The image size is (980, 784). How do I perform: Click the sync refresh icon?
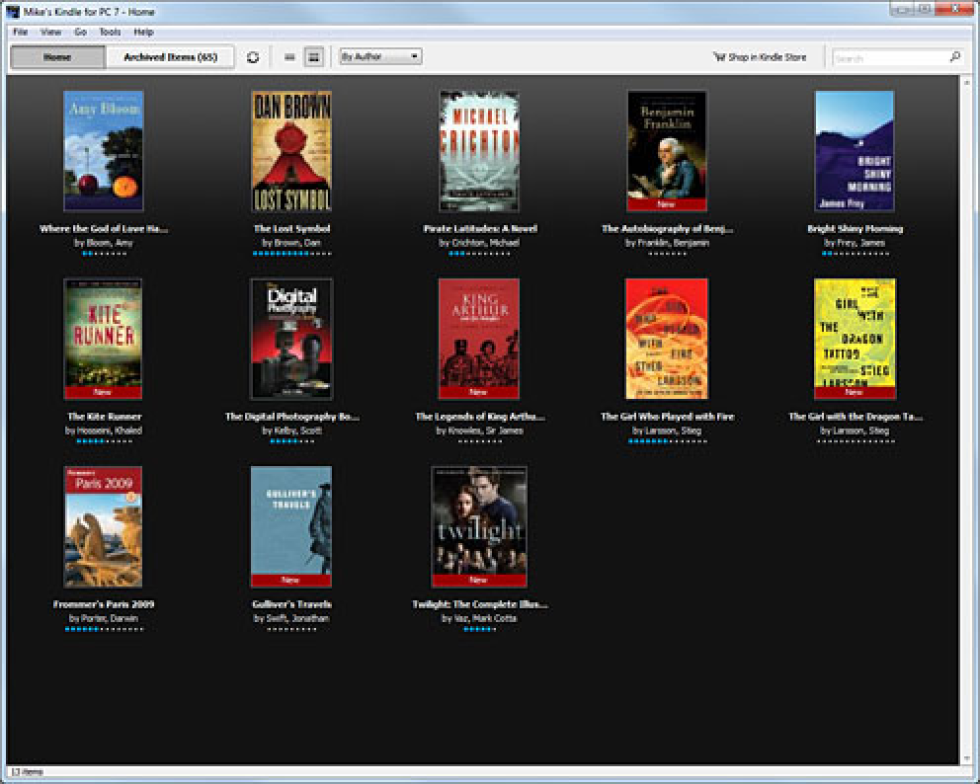point(253,57)
